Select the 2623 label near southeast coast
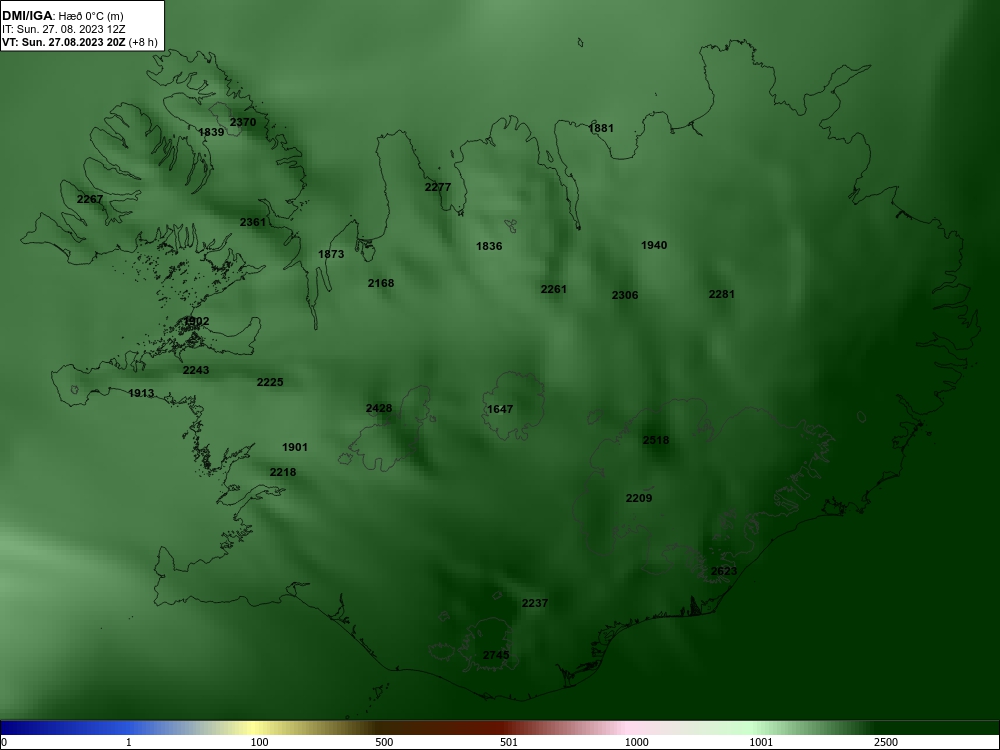The height and width of the screenshot is (750, 1000). (x=724, y=571)
